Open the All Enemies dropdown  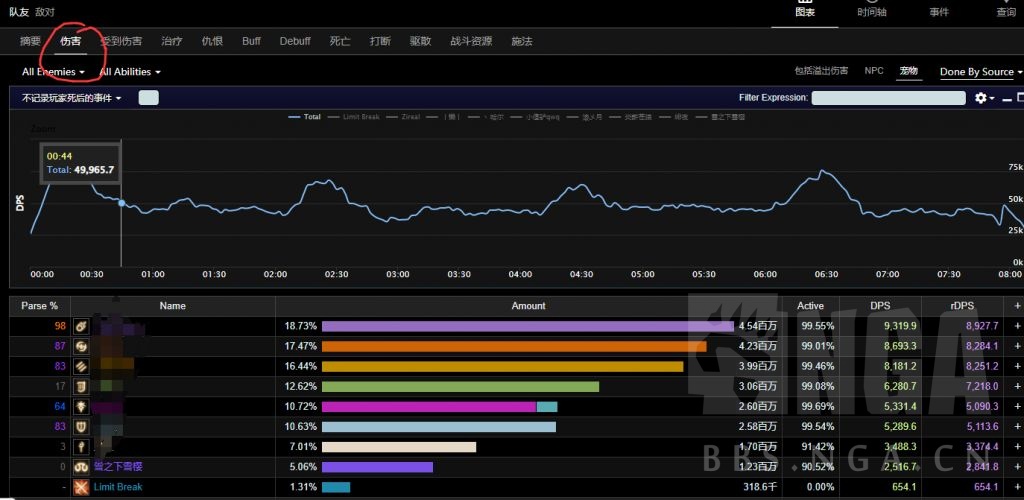pyautogui.click(x=53, y=72)
